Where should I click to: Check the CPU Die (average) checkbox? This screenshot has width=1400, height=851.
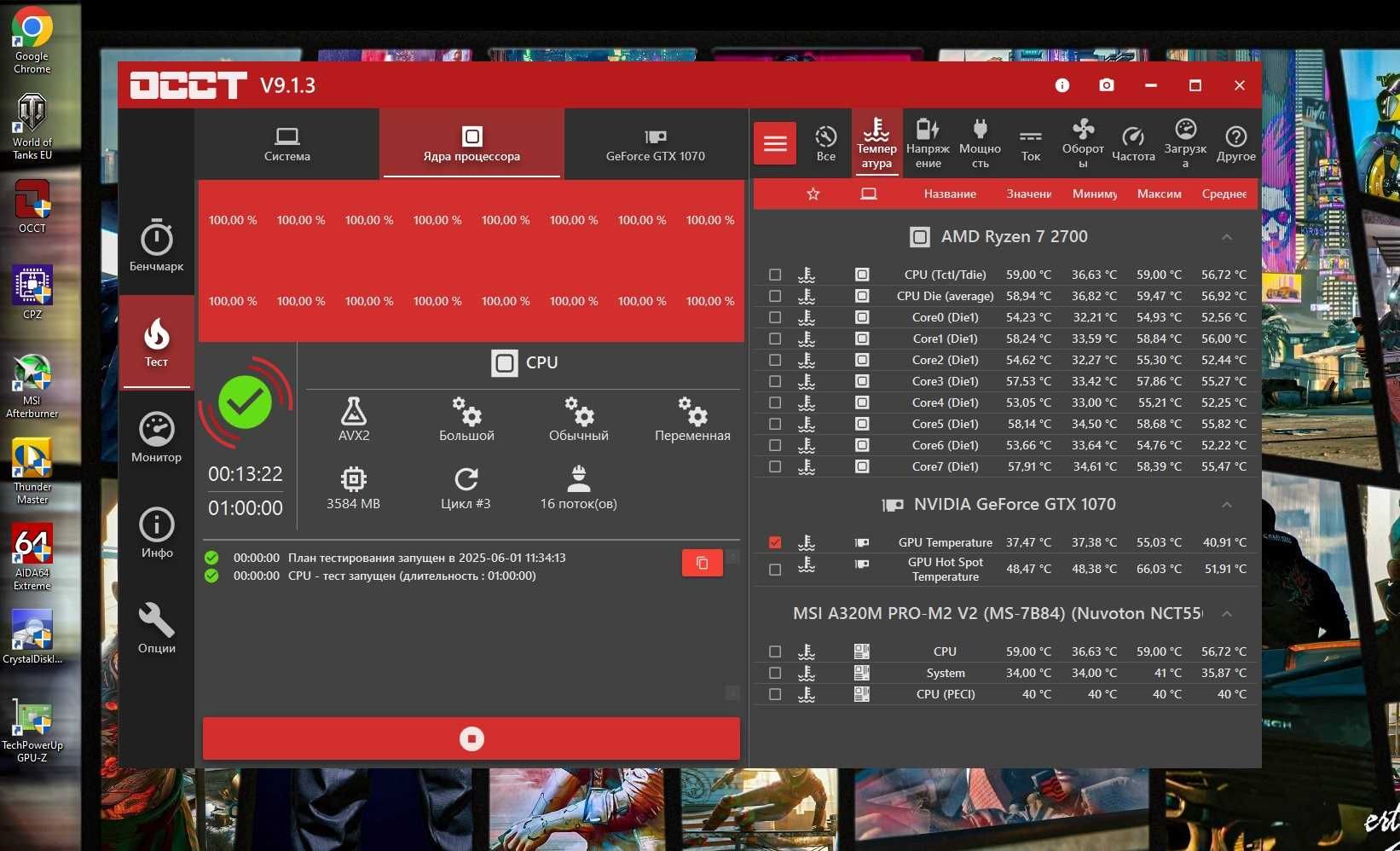775,296
